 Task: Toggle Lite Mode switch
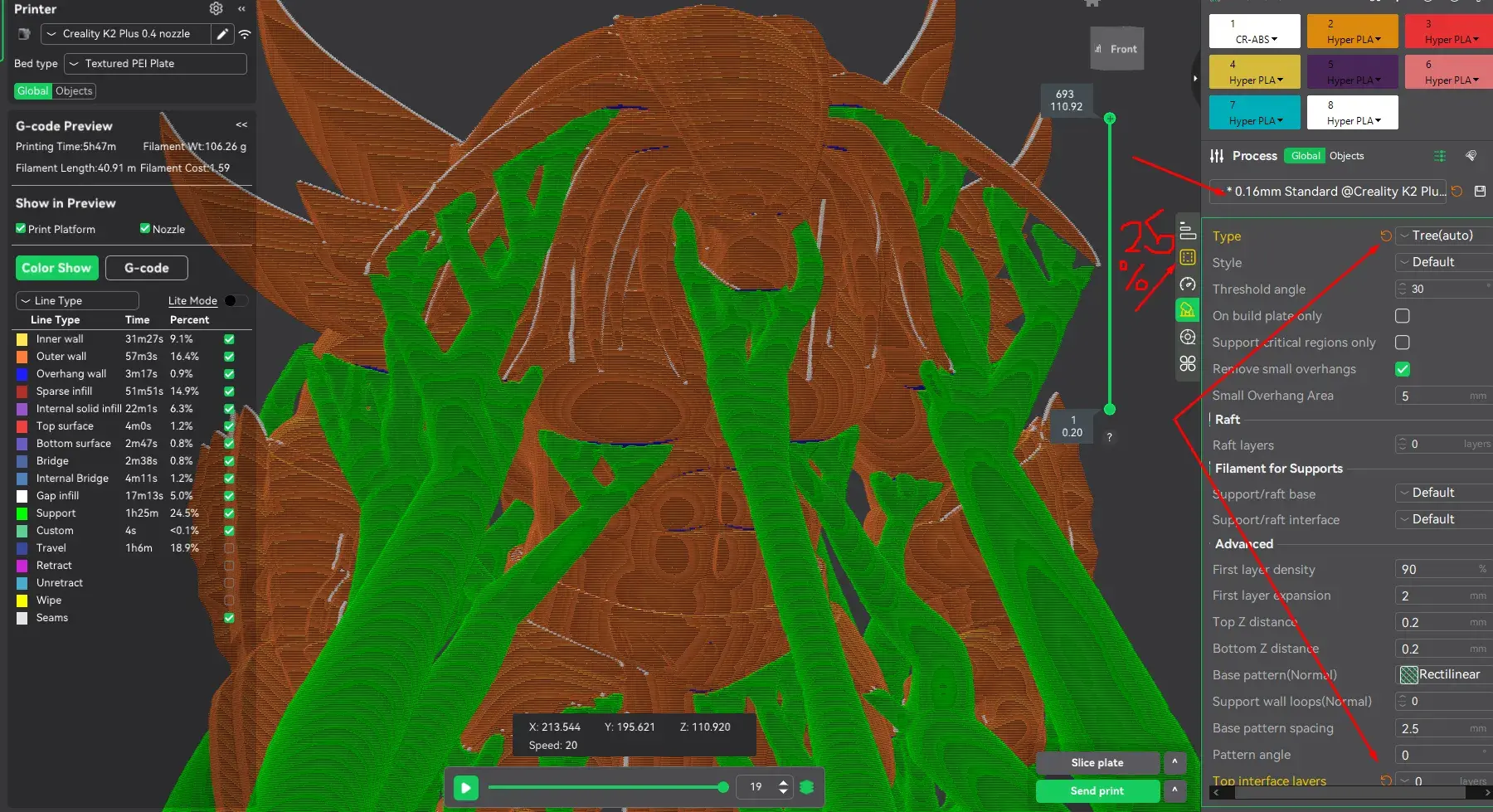click(235, 301)
